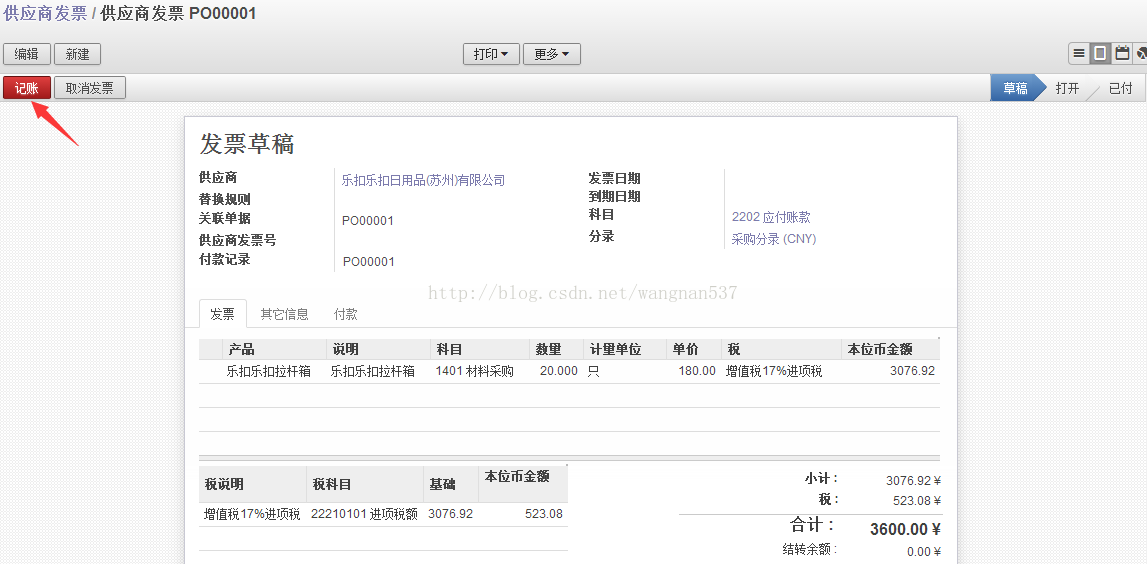This screenshot has width=1147, height=564.
Task: Open journal link 采购分录 (CNY)
Action: point(774,239)
